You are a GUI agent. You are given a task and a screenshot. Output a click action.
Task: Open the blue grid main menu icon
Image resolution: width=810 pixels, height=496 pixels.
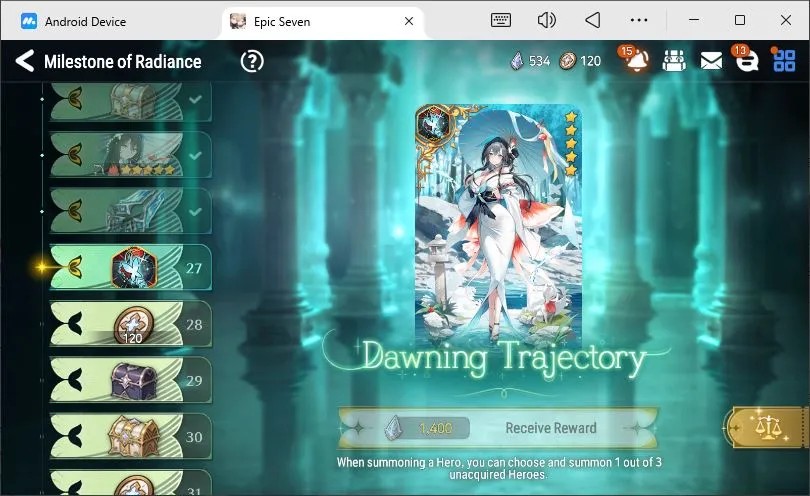click(784, 60)
